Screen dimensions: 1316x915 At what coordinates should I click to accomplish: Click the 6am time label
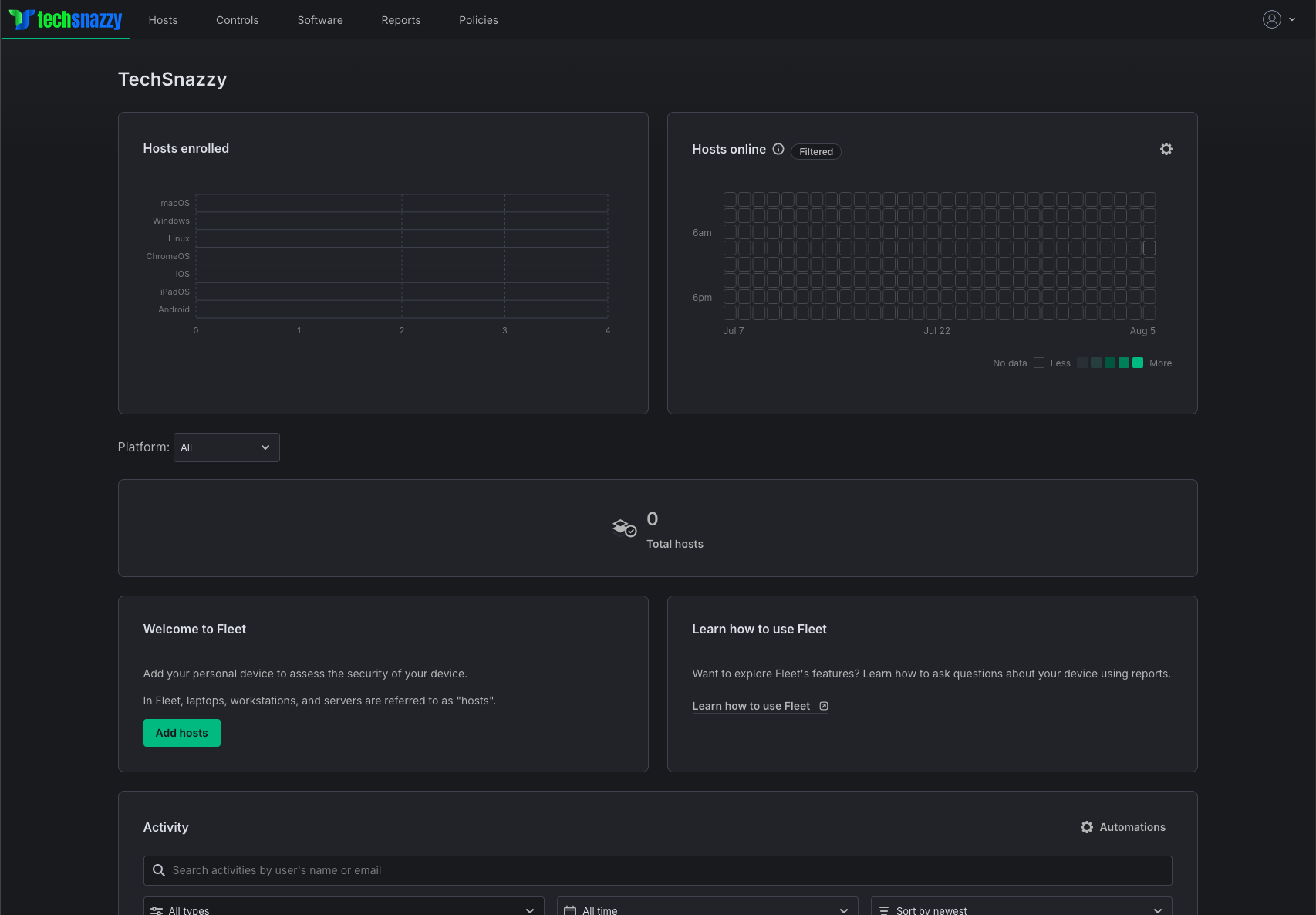tap(702, 233)
